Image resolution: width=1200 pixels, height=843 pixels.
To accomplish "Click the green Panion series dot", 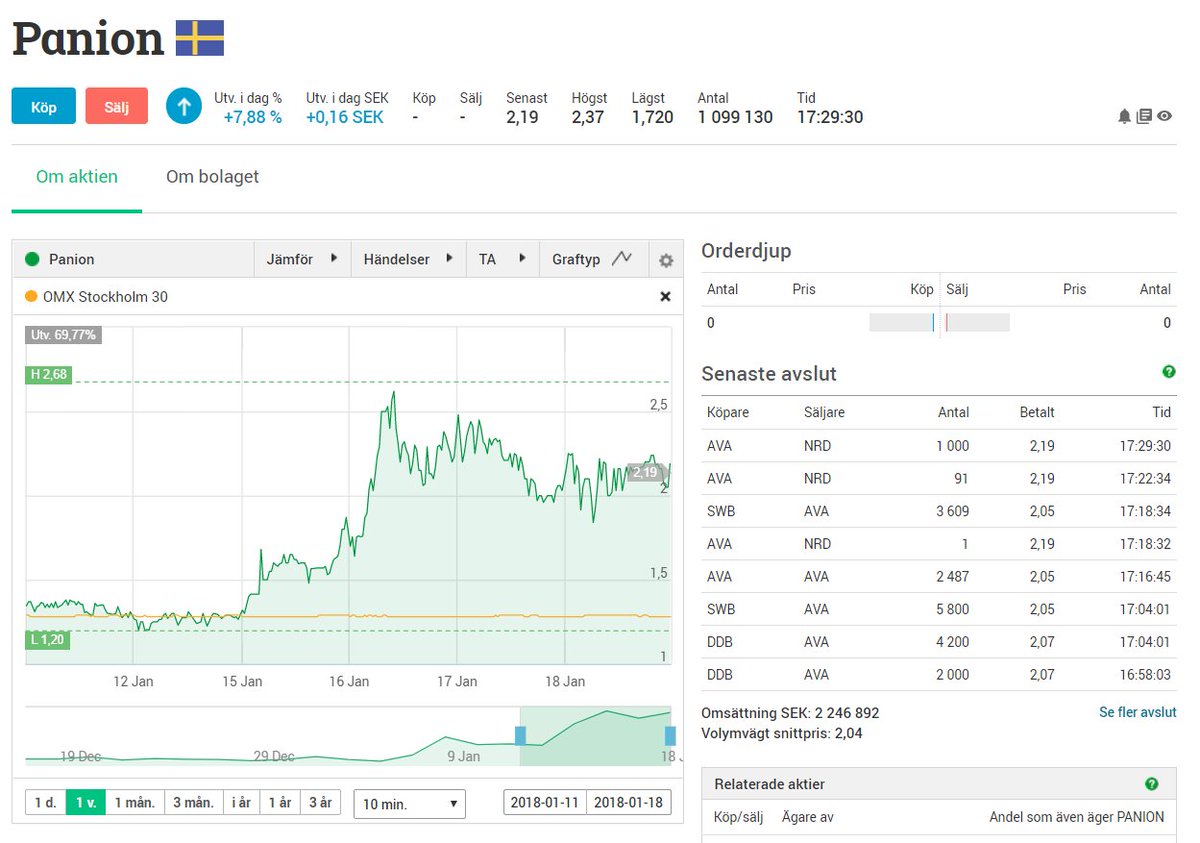I will click(32, 259).
